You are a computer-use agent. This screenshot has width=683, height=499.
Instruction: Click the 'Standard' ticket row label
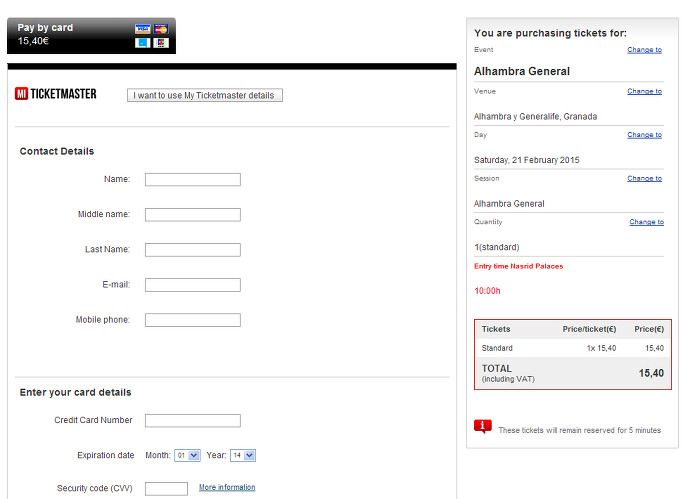click(x=497, y=348)
